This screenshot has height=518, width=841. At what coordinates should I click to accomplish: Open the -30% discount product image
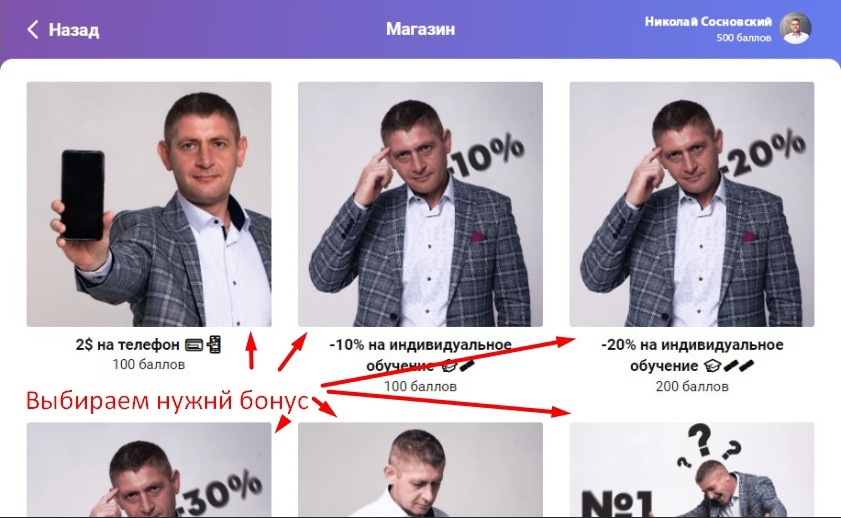point(149,470)
